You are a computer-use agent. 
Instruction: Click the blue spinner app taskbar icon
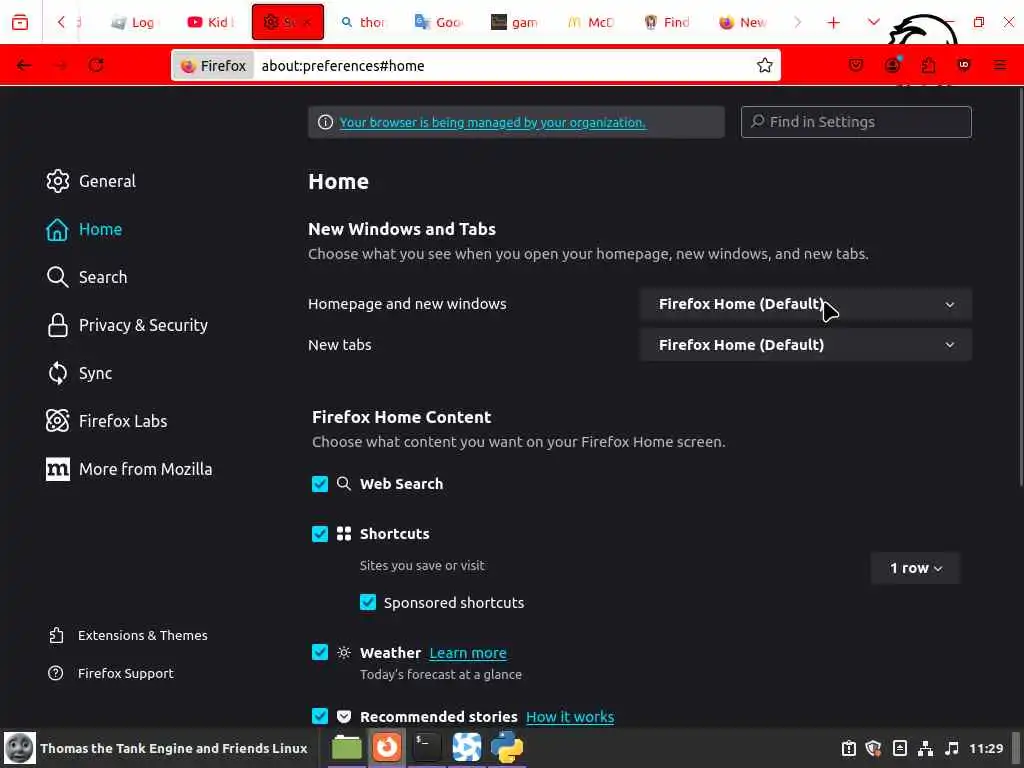coord(467,748)
